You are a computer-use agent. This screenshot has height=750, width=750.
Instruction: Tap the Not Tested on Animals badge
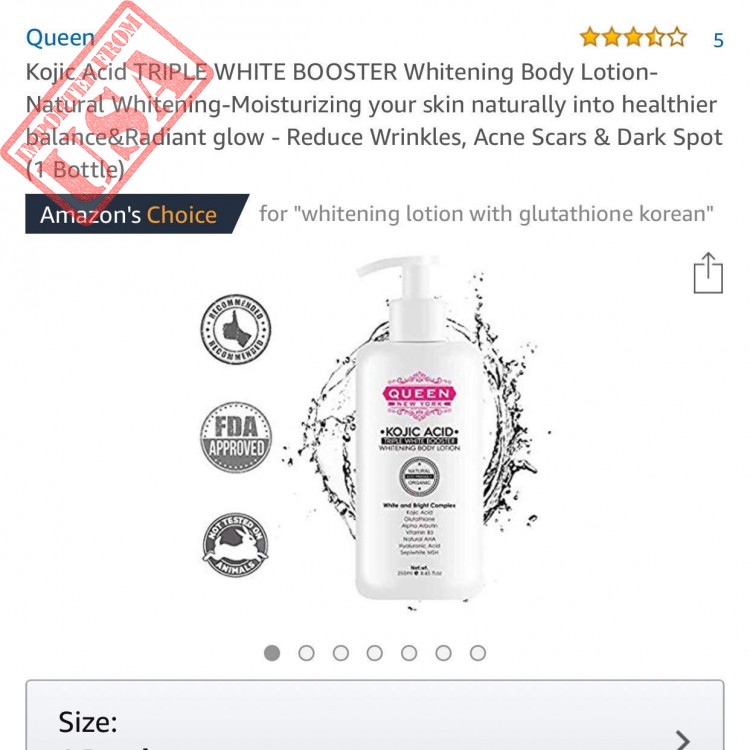[235, 544]
